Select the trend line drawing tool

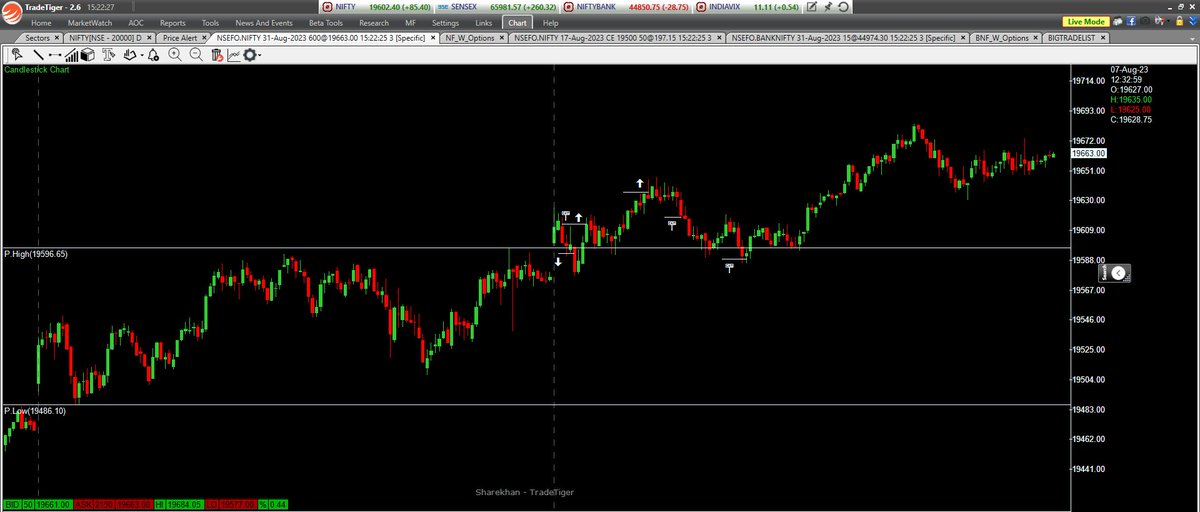coord(38,55)
